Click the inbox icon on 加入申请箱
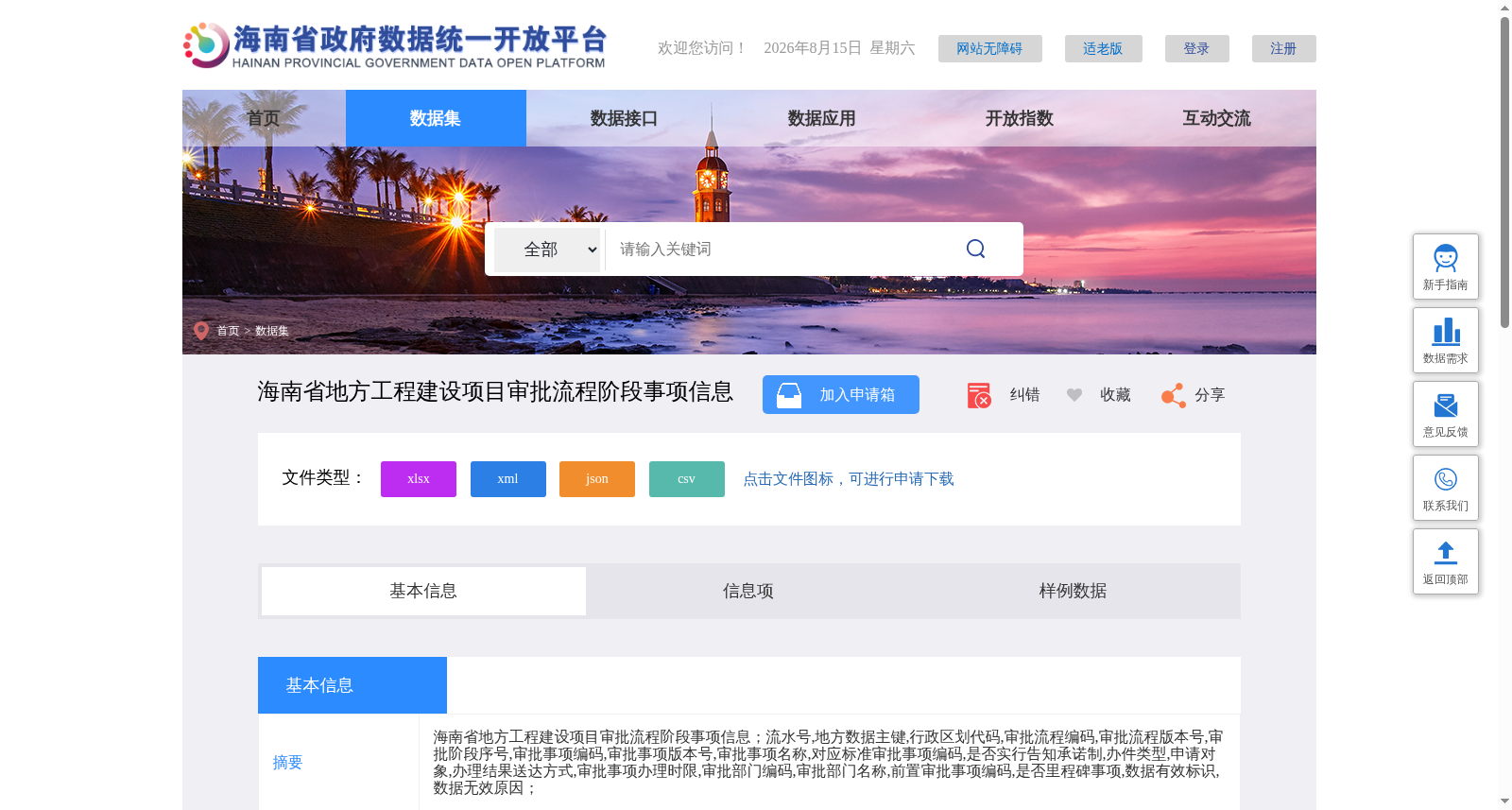 pyautogui.click(x=789, y=395)
